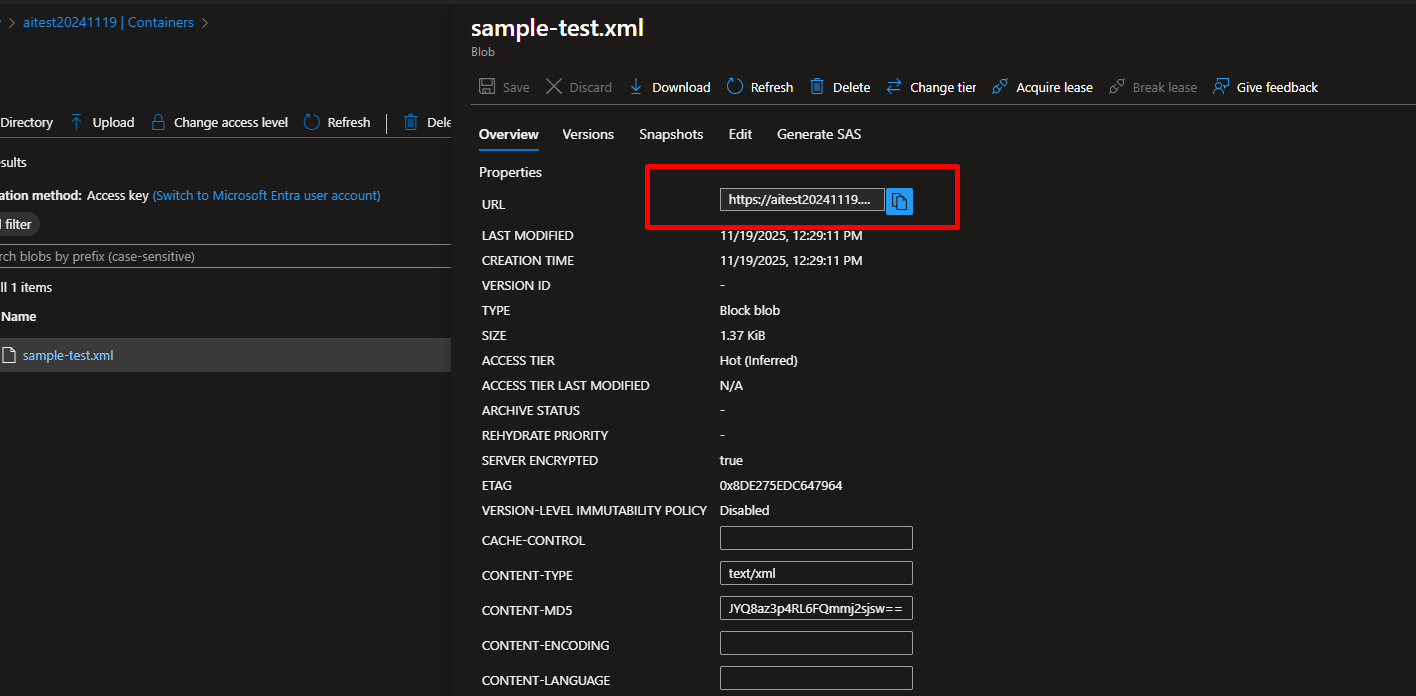Click the Give feedback icon

[x=1221, y=87]
